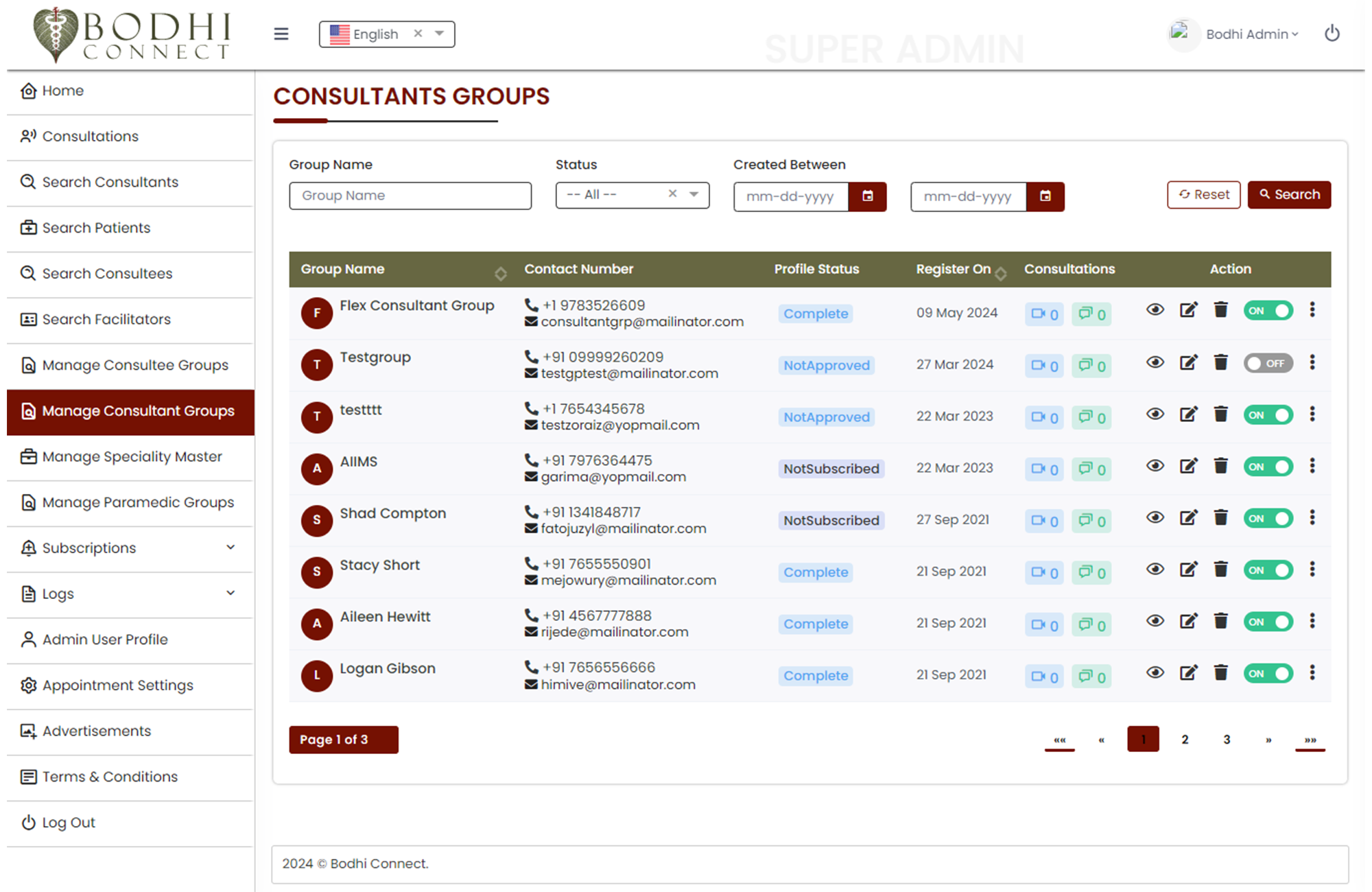This screenshot has width=1372, height=892.
Task: Sort table by Register On column
Action: coord(1001,273)
